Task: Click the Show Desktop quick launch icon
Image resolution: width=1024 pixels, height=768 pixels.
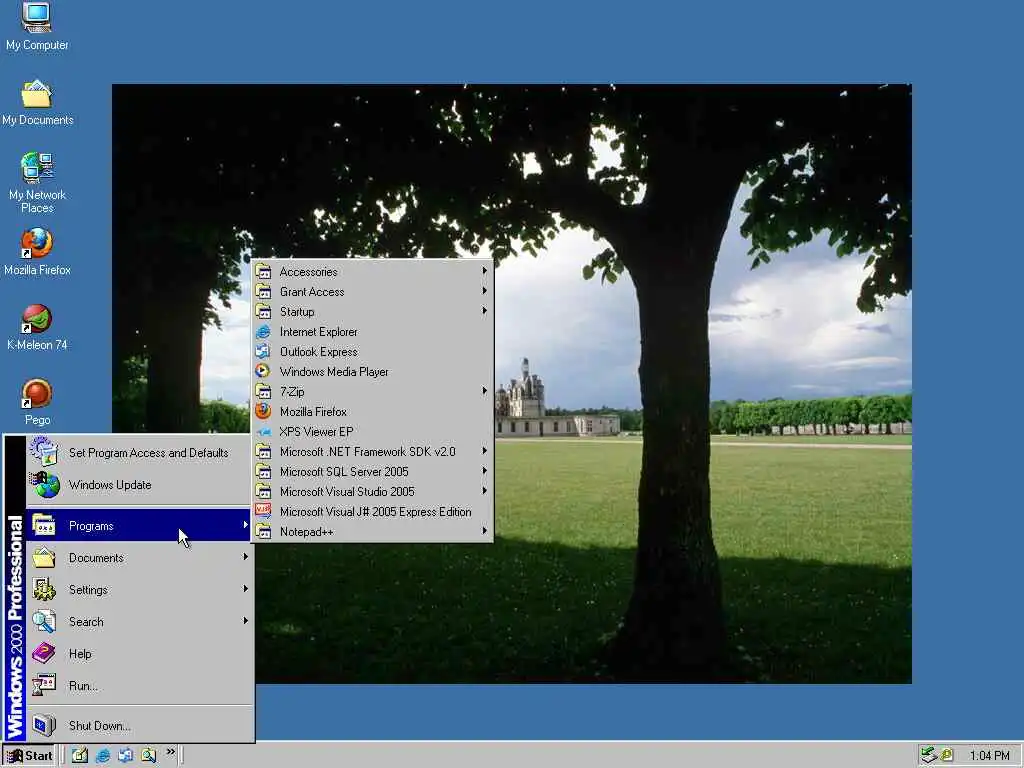Action: 80,756
